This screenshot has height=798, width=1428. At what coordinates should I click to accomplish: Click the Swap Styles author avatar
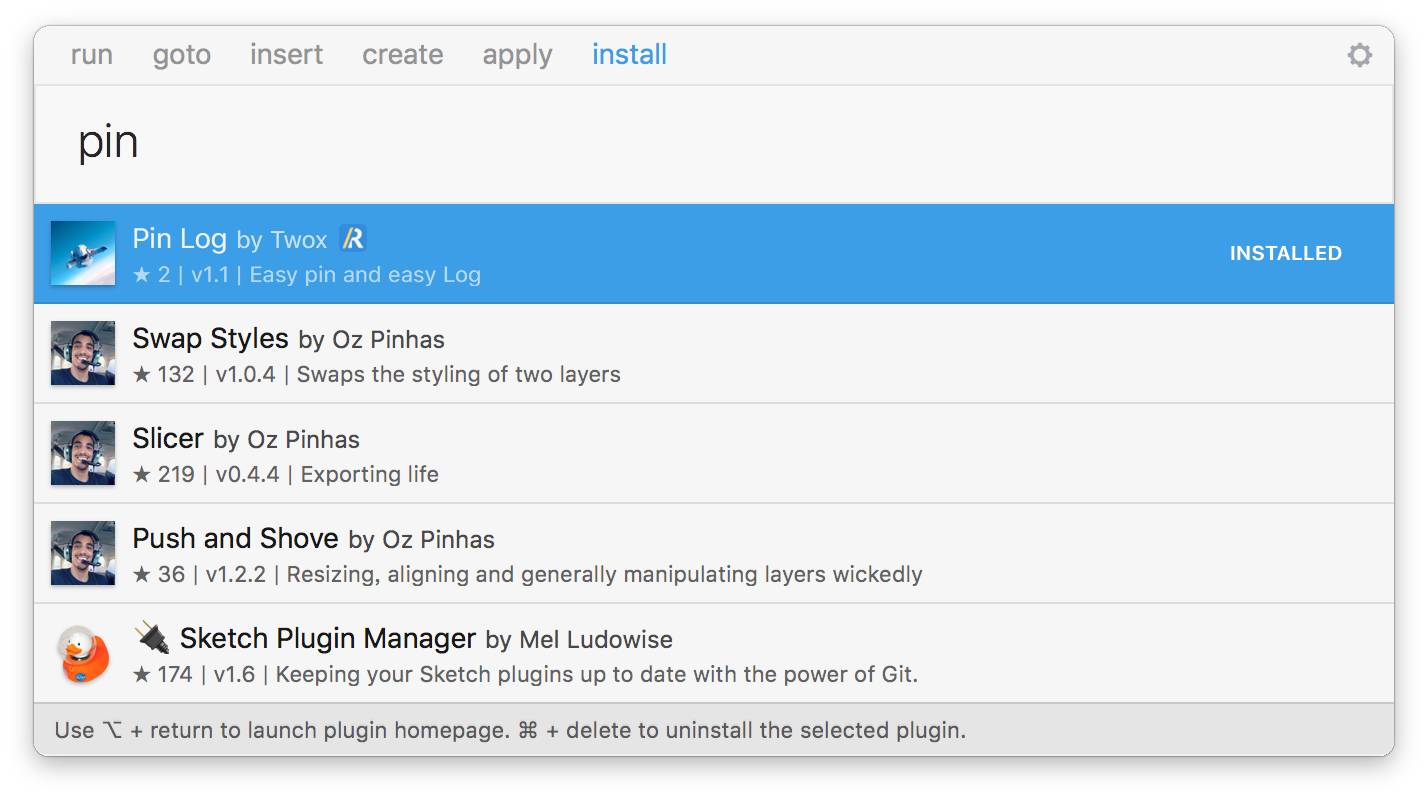[x=83, y=353]
